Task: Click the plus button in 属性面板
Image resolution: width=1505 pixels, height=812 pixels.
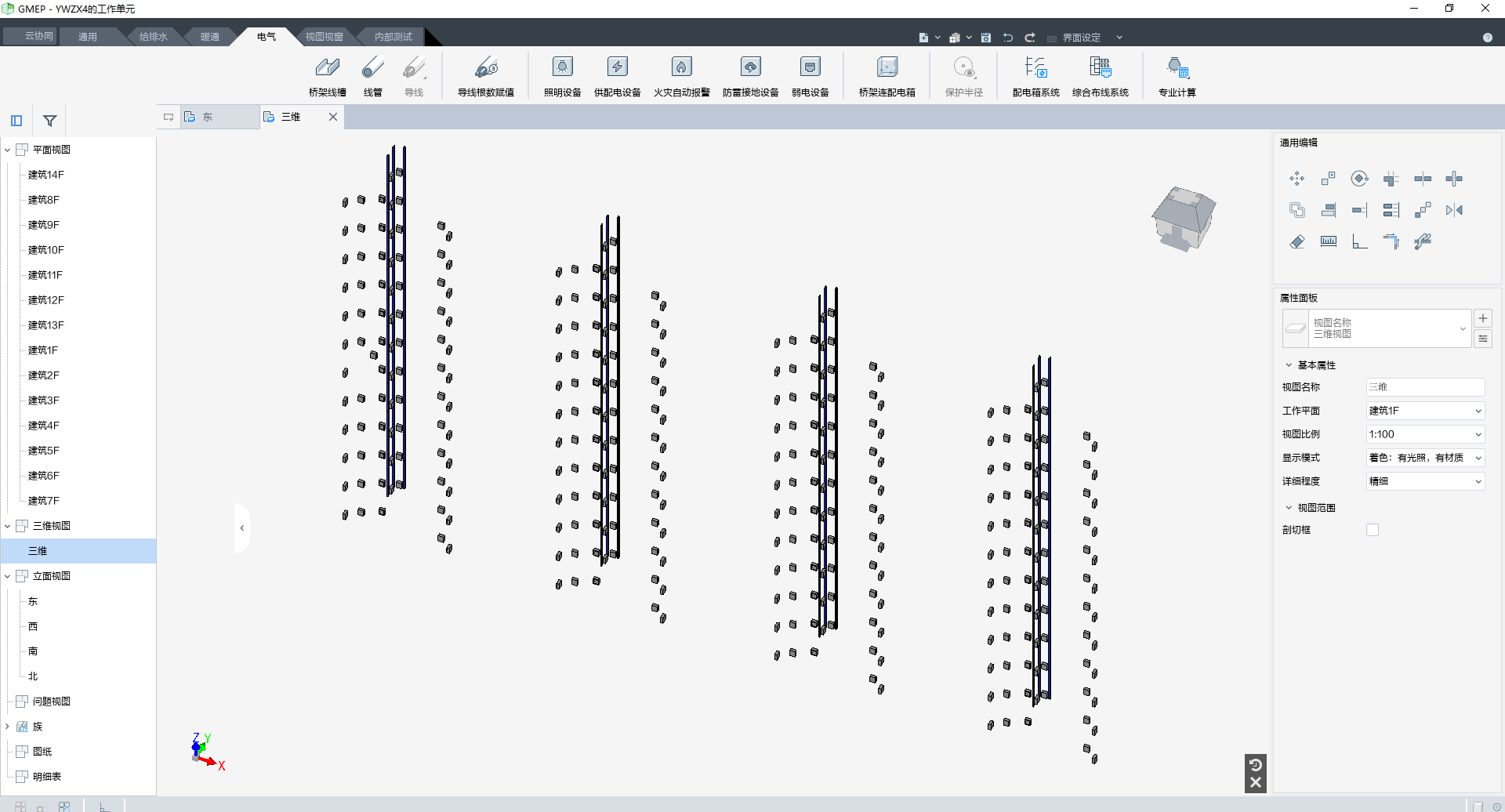Action: (x=1482, y=318)
